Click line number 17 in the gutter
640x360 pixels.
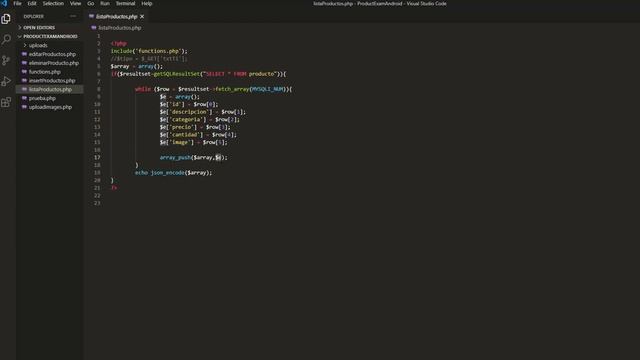click(97, 157)
